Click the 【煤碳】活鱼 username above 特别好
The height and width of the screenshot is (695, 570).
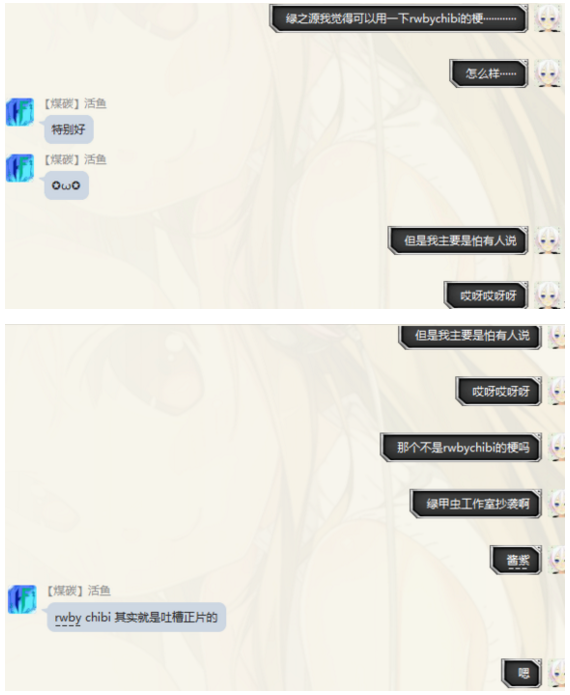[75, 104]
